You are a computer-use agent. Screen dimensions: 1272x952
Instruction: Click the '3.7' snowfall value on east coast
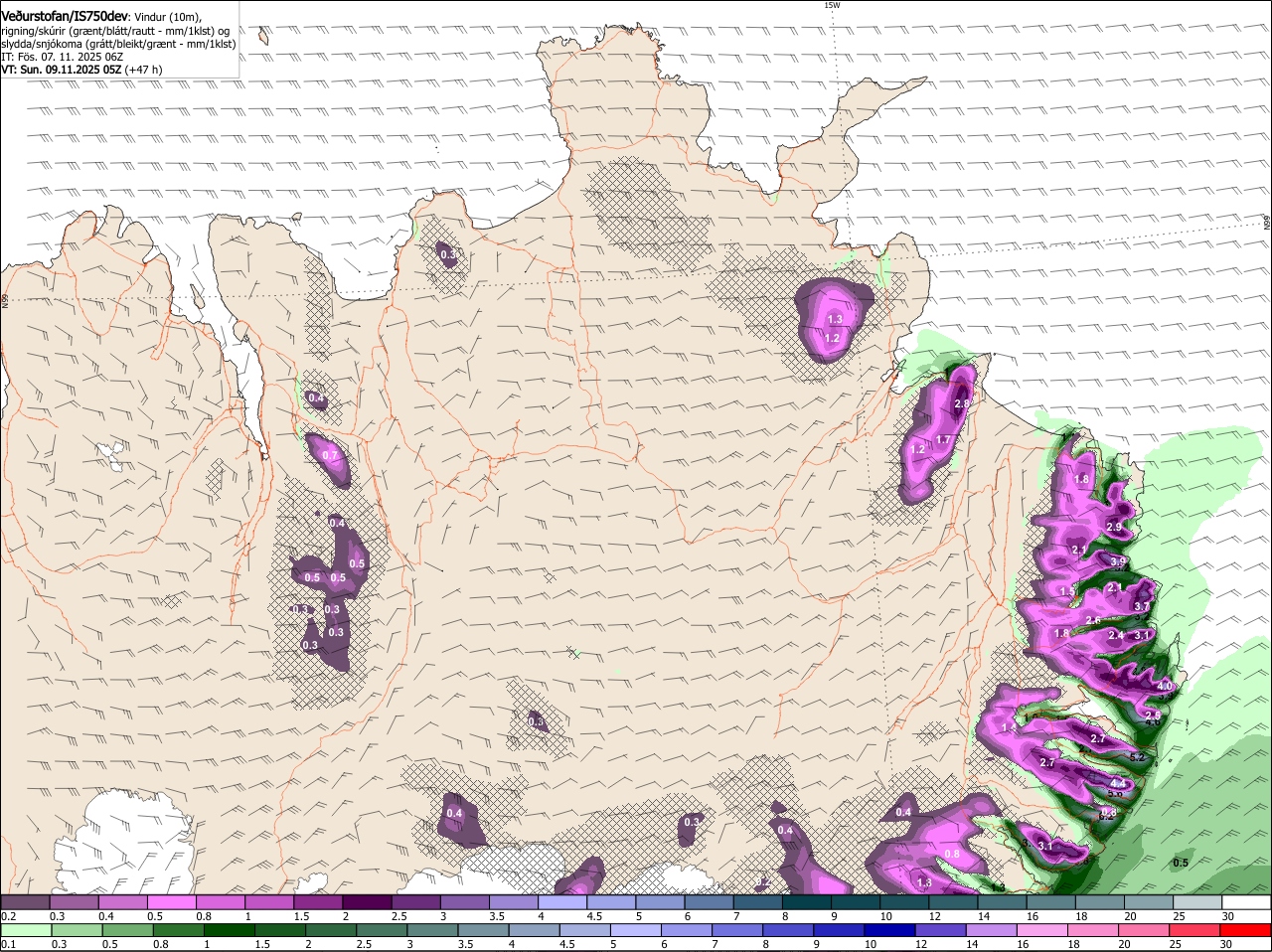coord(1142,607)
